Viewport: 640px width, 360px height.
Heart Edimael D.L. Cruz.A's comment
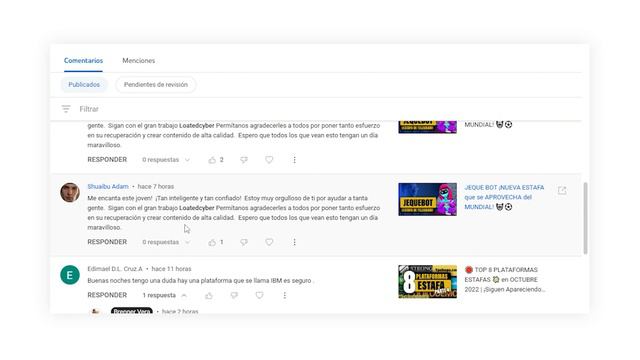click(x=259, y=295)
